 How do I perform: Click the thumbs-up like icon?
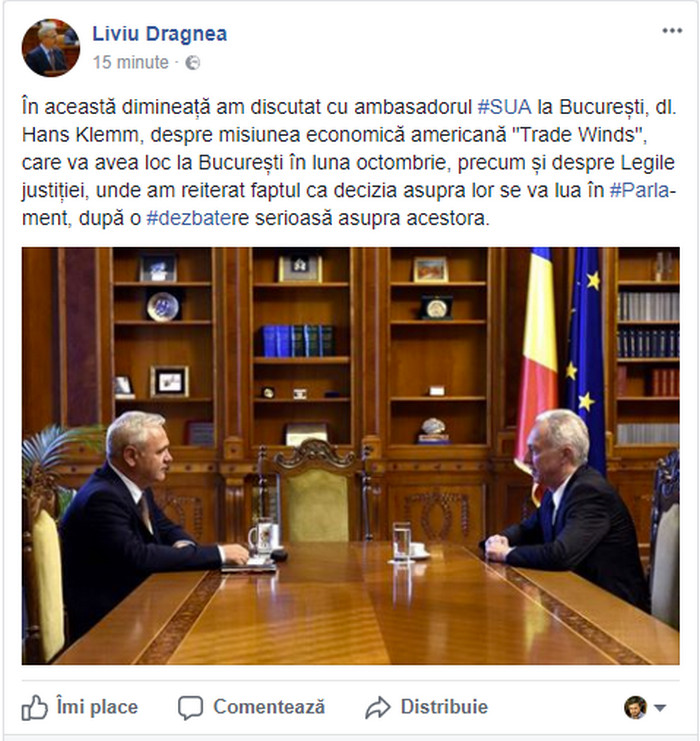coord(35,708)
